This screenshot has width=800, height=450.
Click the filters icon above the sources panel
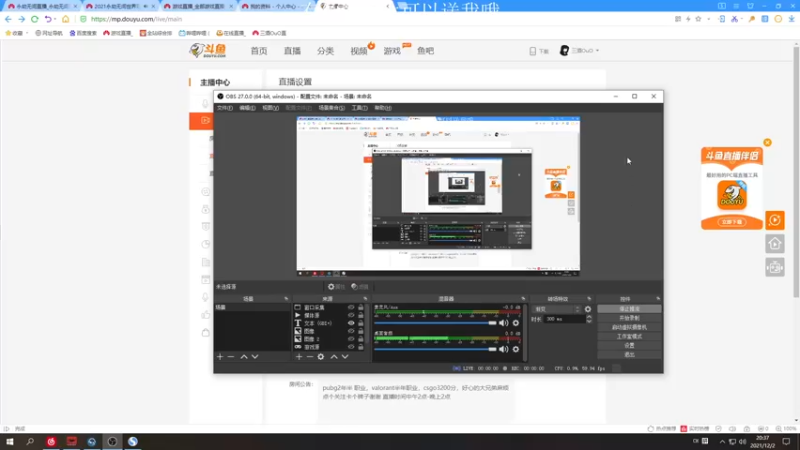360,287
